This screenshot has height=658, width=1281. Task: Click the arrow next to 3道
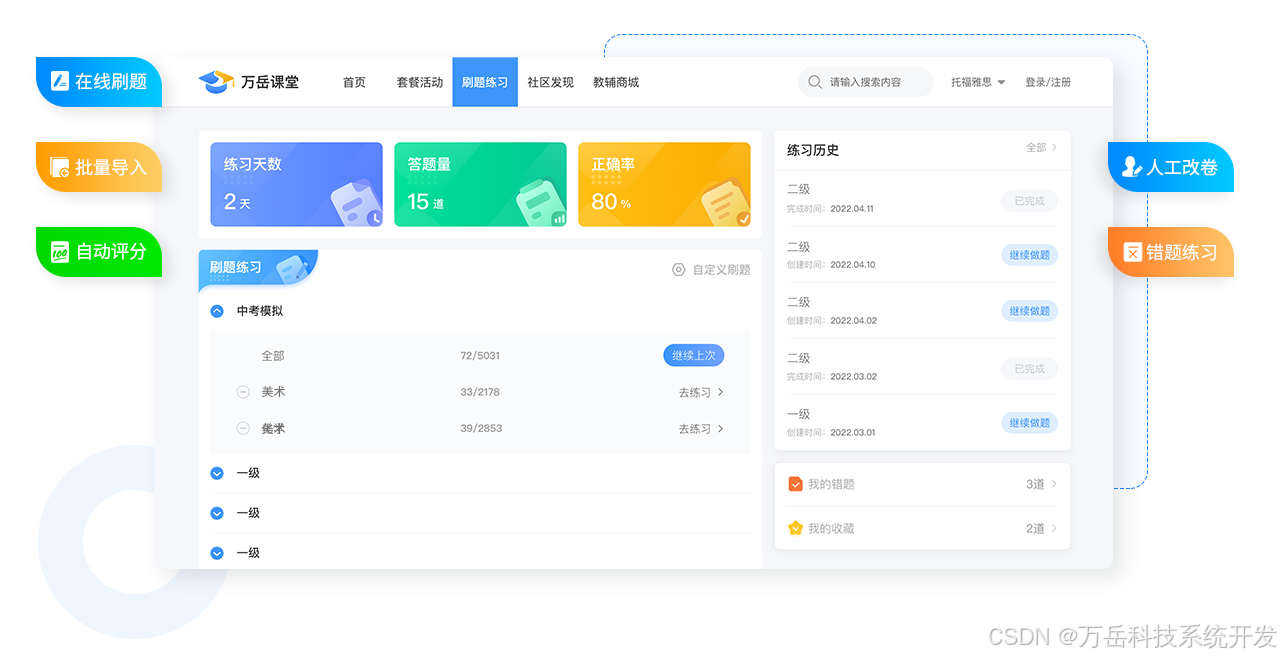coord(1054,484)
